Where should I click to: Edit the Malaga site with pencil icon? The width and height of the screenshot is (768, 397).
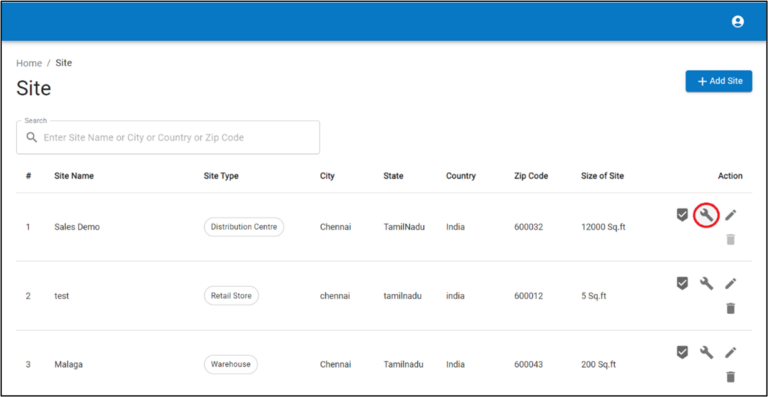coord(730,352)
